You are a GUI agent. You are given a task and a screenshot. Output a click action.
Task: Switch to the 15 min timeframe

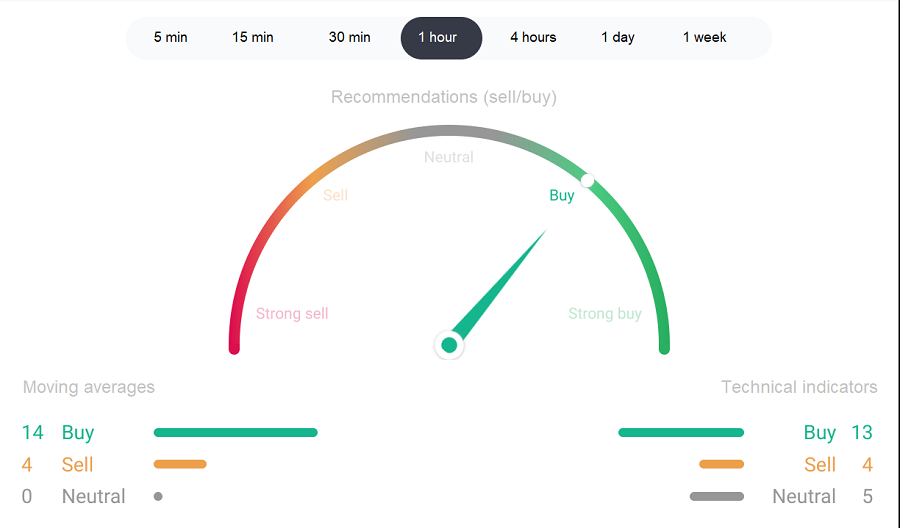(x=253, y=37)
